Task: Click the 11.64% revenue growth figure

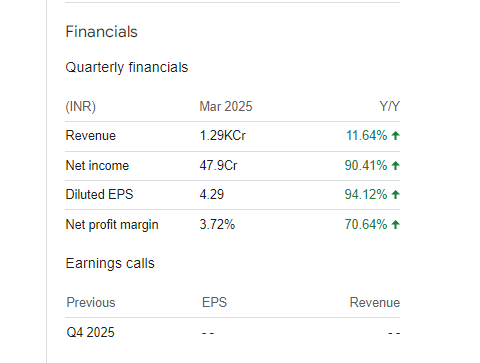Action: [367, 136]
